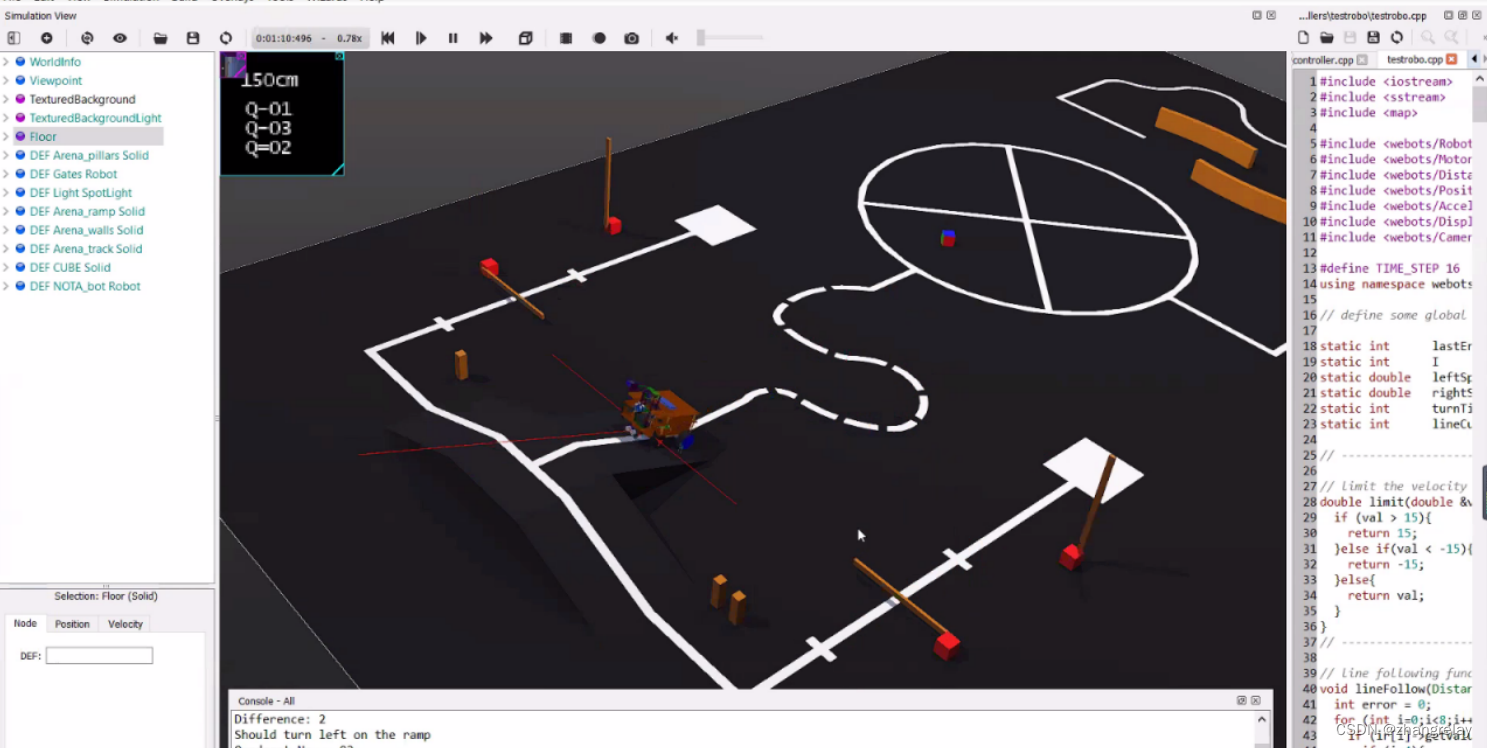Expand the TexturedBackground node

coord(6,99)
